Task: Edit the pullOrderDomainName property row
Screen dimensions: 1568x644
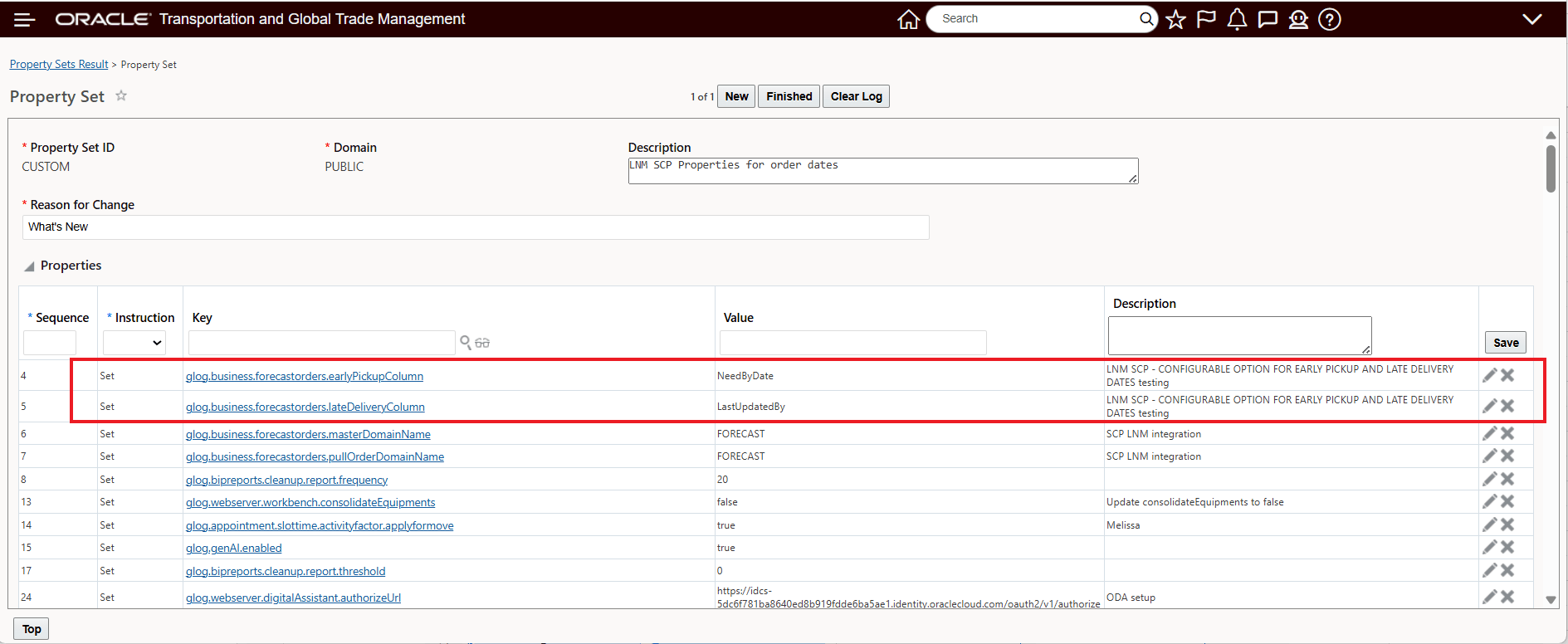Action: point(1490,456)
